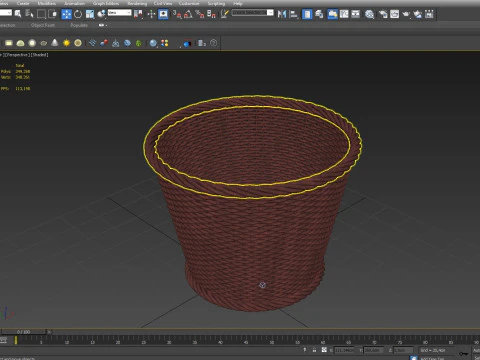Click the colored nodes cluster icon
Screen dimensions: 480x360
click(x=165, y=43)
